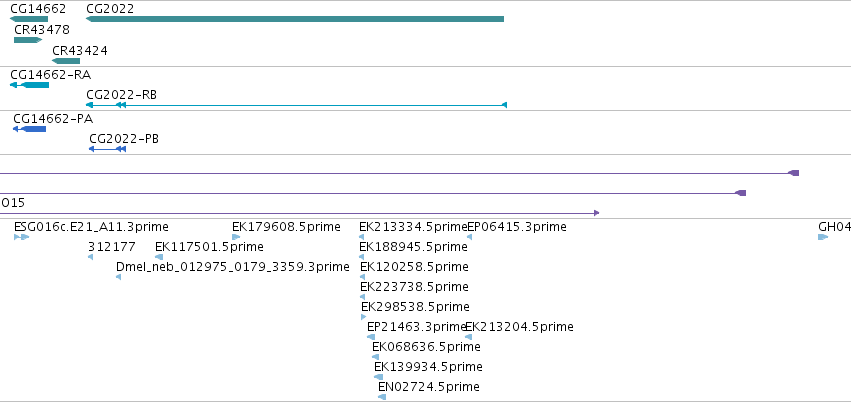Select the ESG016c.E21_A11.3prime arrow marker
Image resolution: width=851 pixels, height=402 pixels.
(x=21, y=237)
